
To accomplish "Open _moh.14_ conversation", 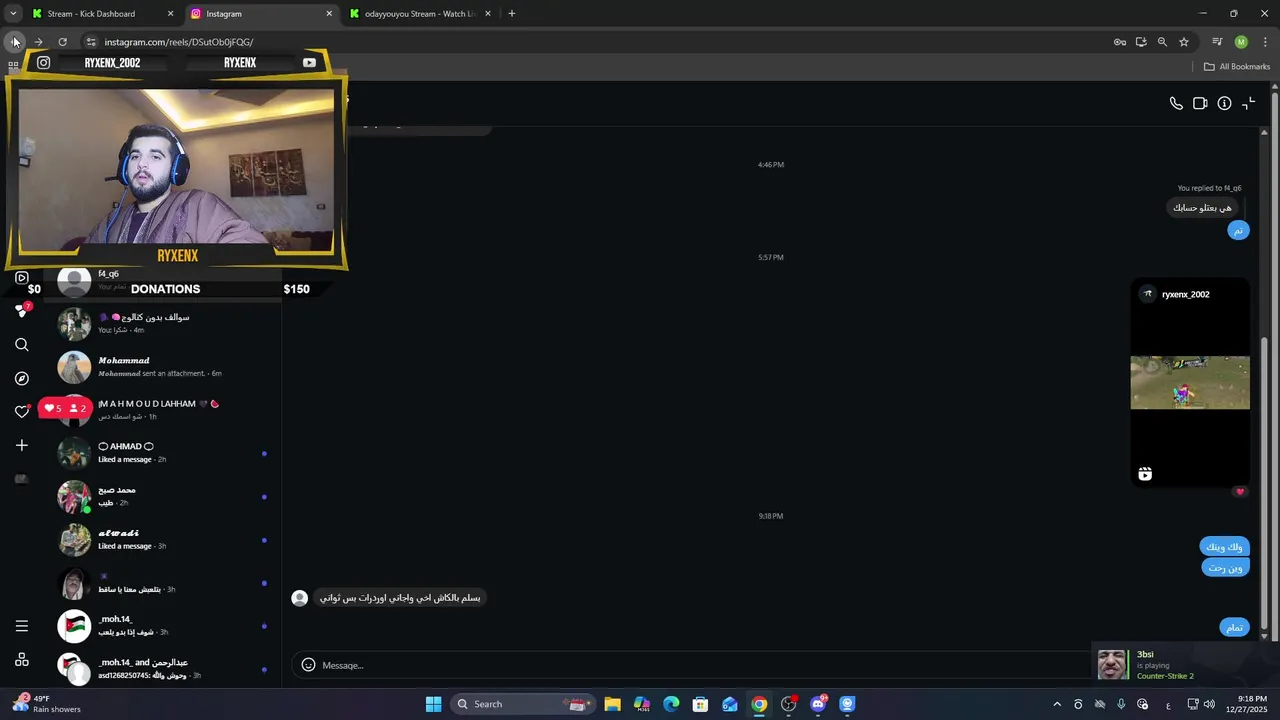I will tap(162, 626).
